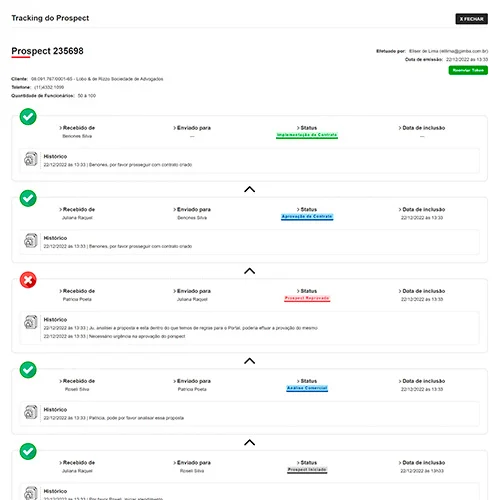Click the X FECHAR close button
Image resolution: width=500 pixels, height=500 pixels.
pos(471,19)
